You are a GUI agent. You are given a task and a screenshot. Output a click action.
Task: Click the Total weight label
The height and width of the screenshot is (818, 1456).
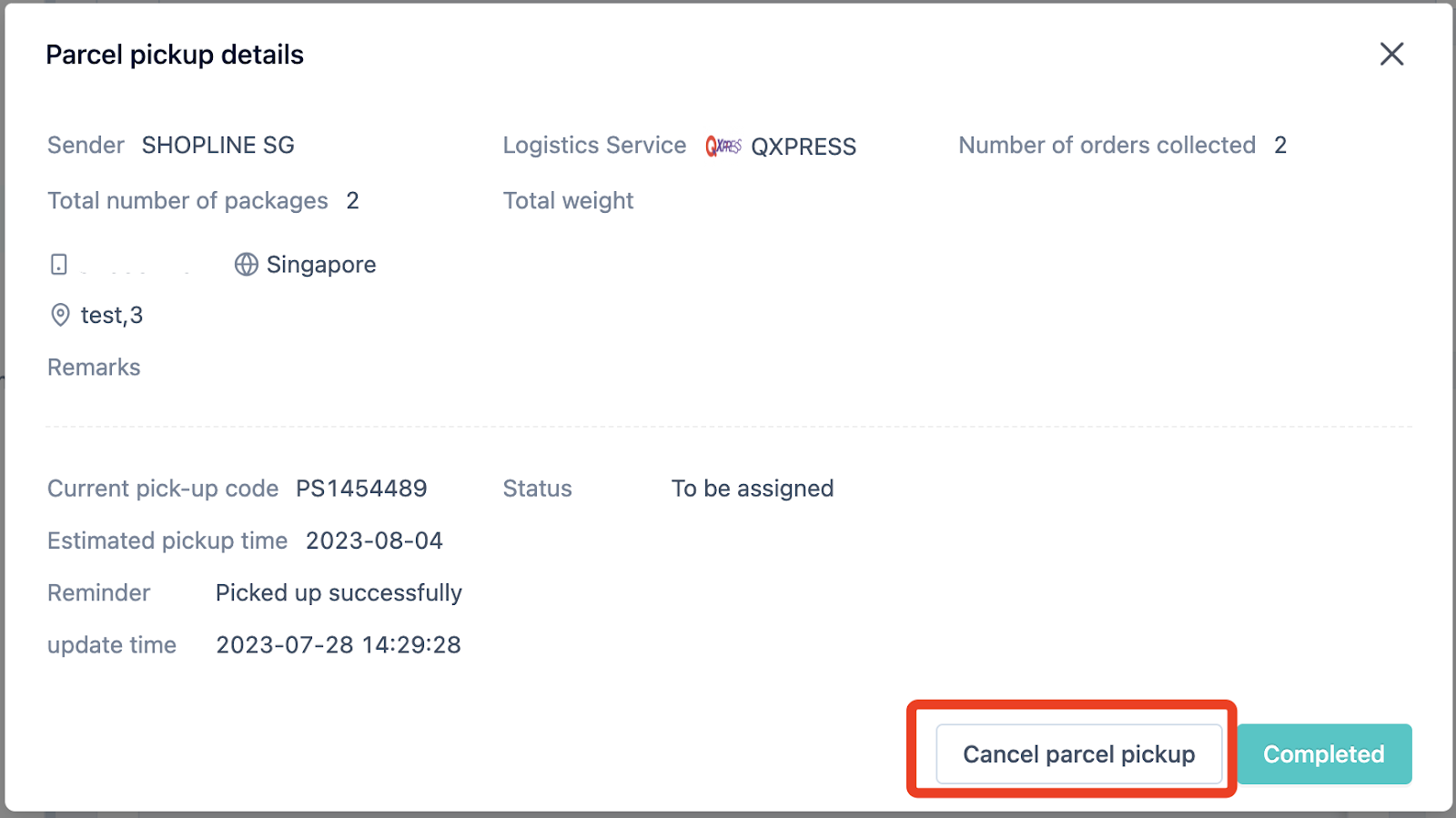[x=568, y=201]
